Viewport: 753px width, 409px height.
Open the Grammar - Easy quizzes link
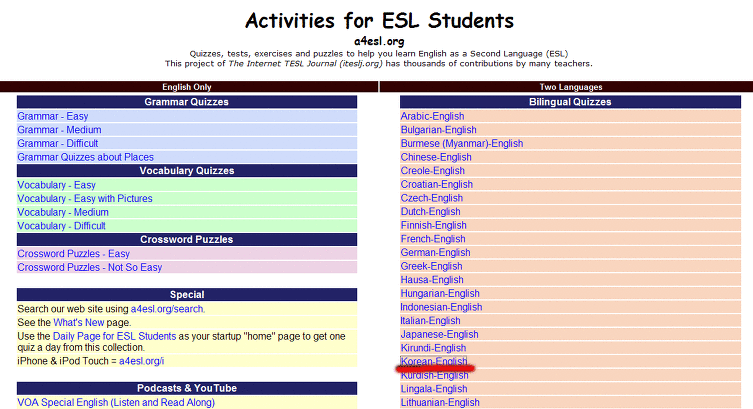tap(53, 116)
